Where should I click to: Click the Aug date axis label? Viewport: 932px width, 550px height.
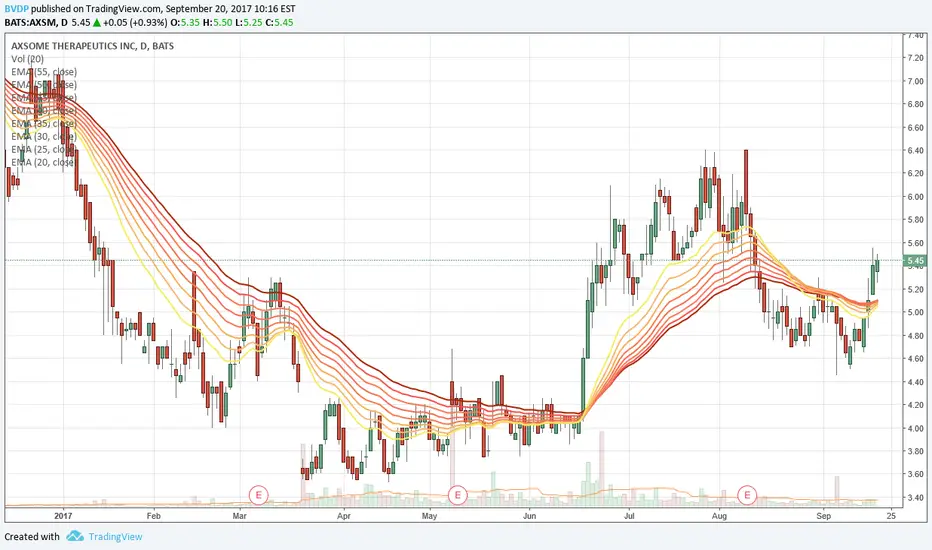[719, 516]
